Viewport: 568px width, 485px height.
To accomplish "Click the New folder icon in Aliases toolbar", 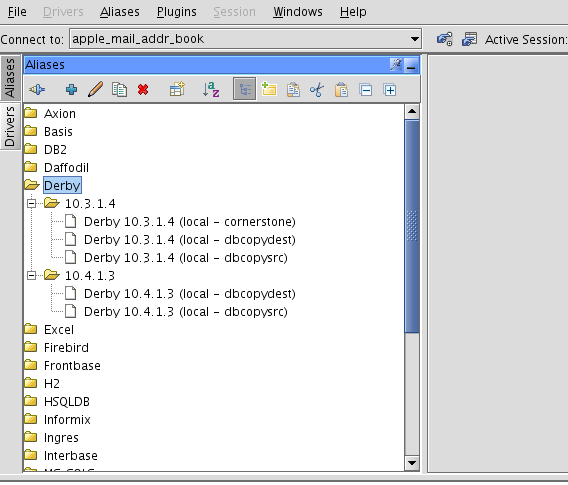I will (x=269, y=89).
